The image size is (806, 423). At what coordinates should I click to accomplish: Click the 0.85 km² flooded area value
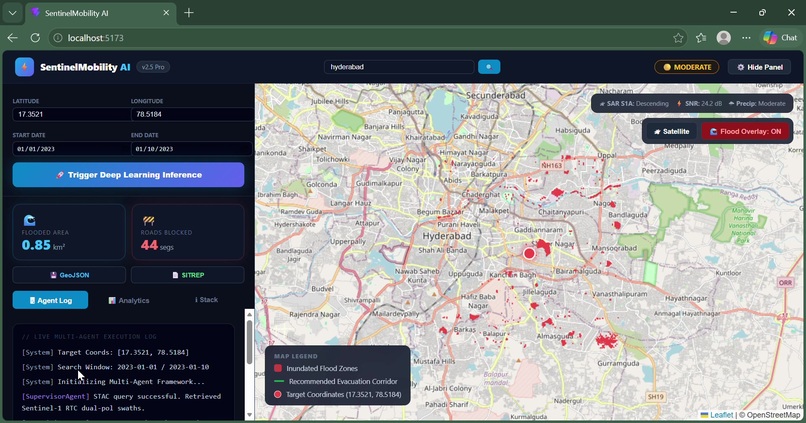click(43, 245)
